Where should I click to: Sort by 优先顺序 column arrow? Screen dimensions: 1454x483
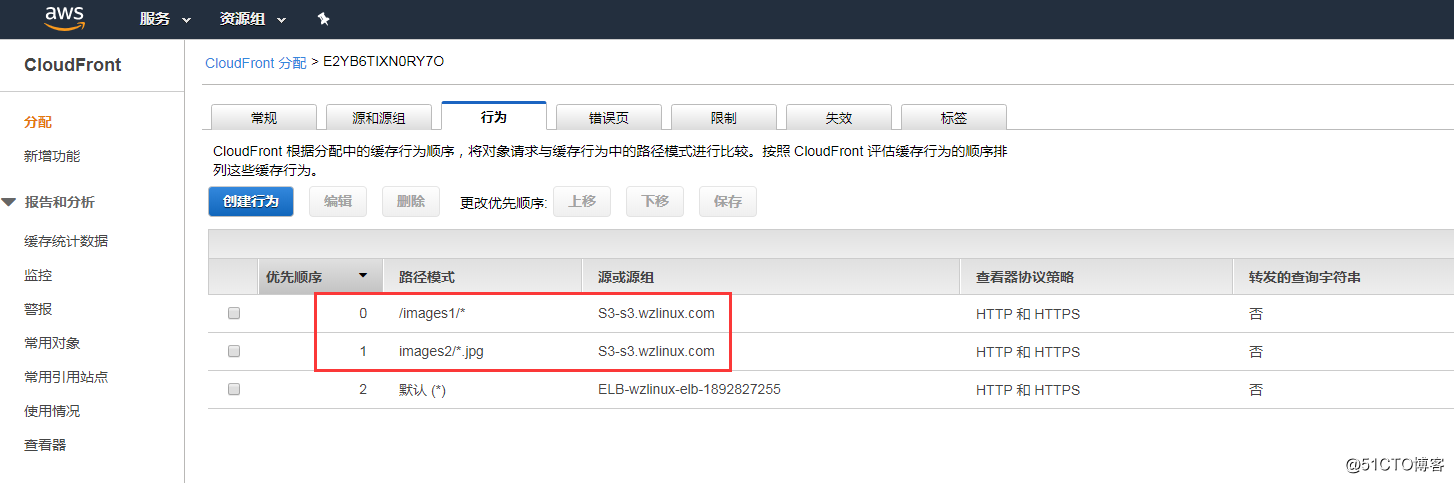(x=363, y=276)
